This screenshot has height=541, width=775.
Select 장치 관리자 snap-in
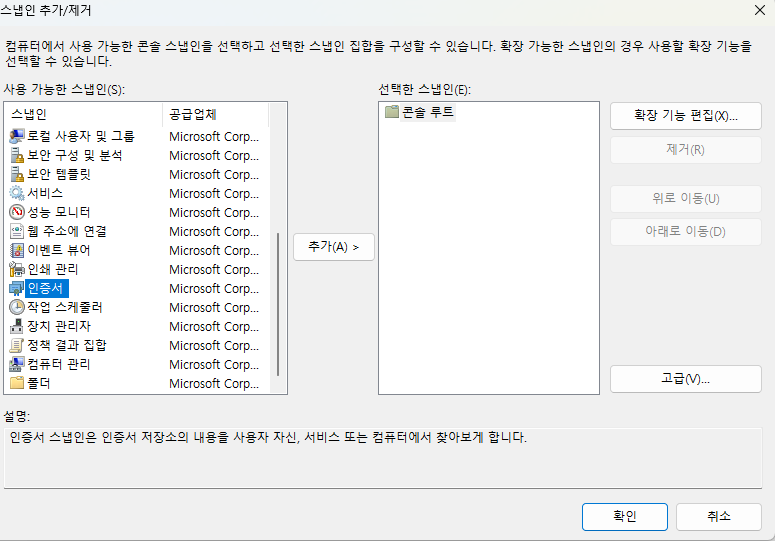coord(59,326)
